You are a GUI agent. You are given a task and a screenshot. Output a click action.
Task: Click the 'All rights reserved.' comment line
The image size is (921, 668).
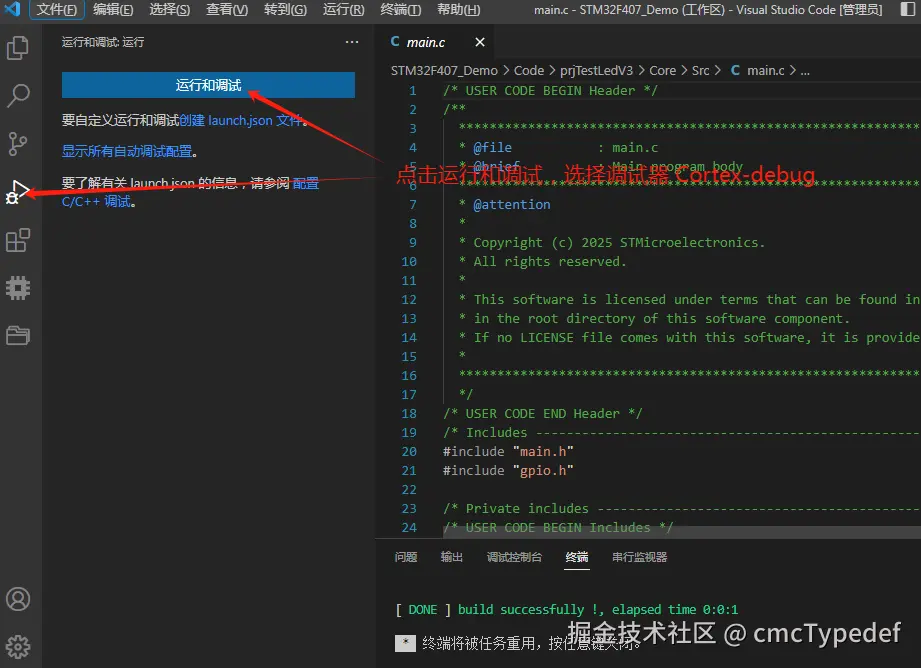click(543, 261)
